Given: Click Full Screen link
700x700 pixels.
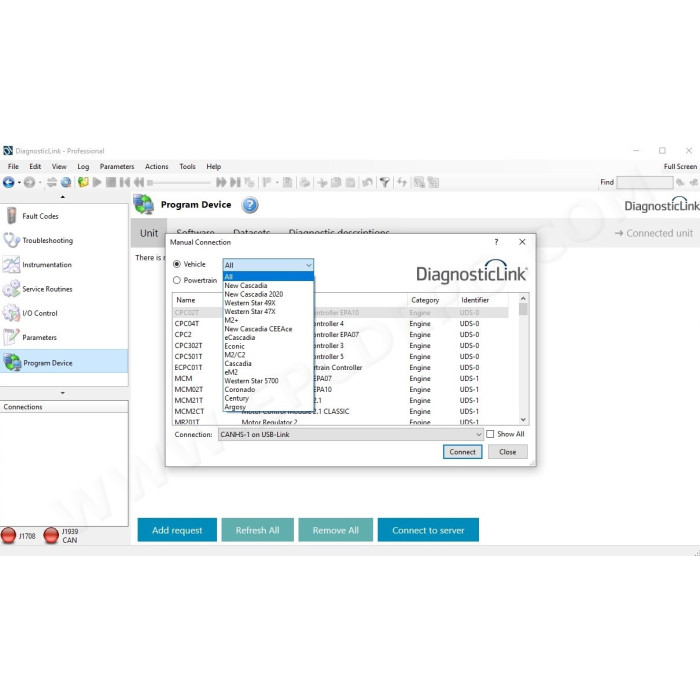Looking at the screenshot, I should (680, 167).
